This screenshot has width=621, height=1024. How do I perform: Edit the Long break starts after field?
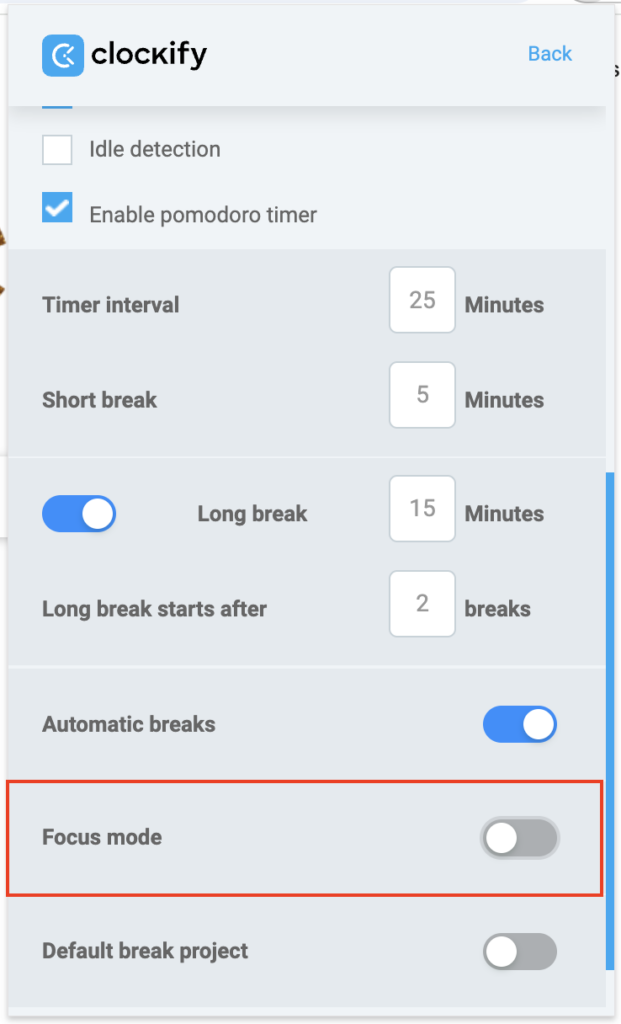[422, 604]
